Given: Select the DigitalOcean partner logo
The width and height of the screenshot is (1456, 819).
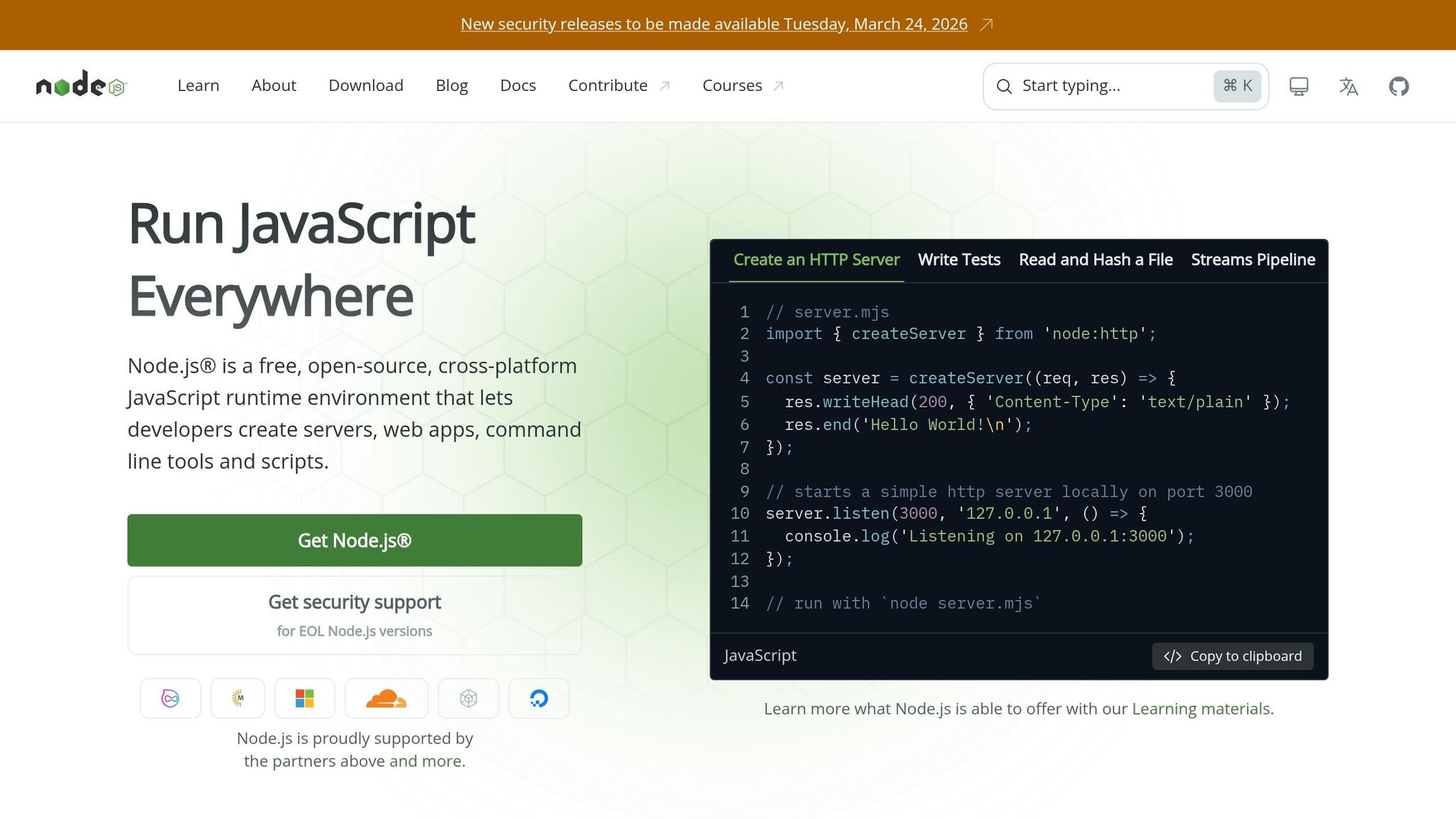Looking at the screenshot, I should (x=539, y=698).
